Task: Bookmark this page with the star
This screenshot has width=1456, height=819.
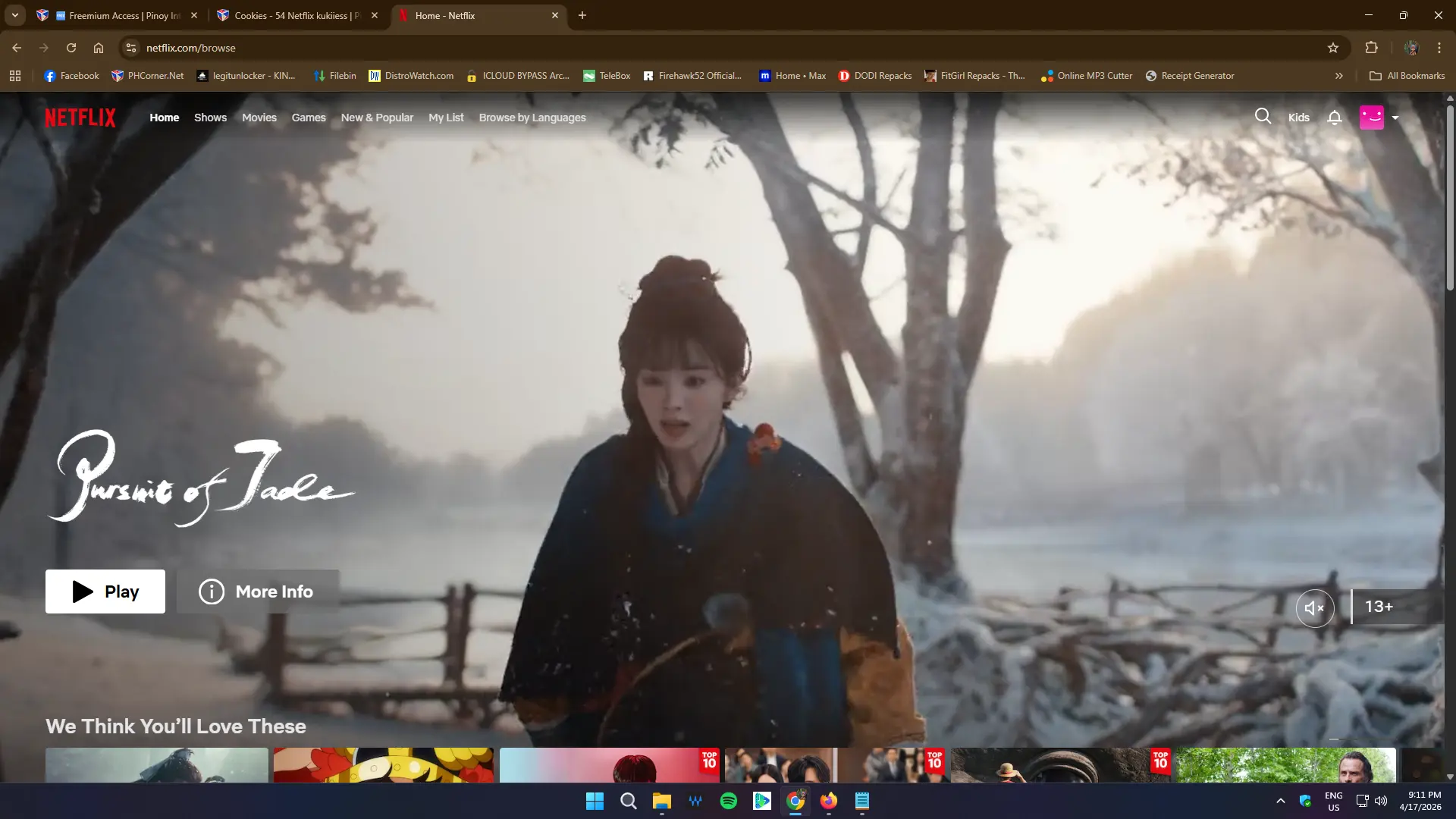Action: tap(1333, 48)
